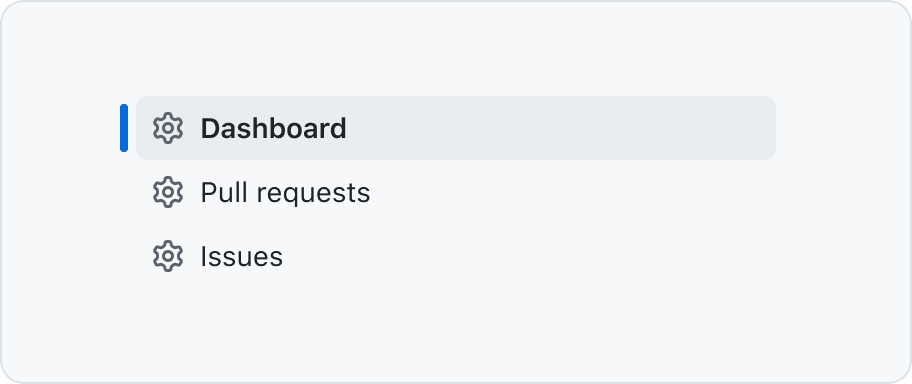Click the Pull requests text label
This screenshot has width=912, height=384.
pyautogui.click(x=285, y=193)
